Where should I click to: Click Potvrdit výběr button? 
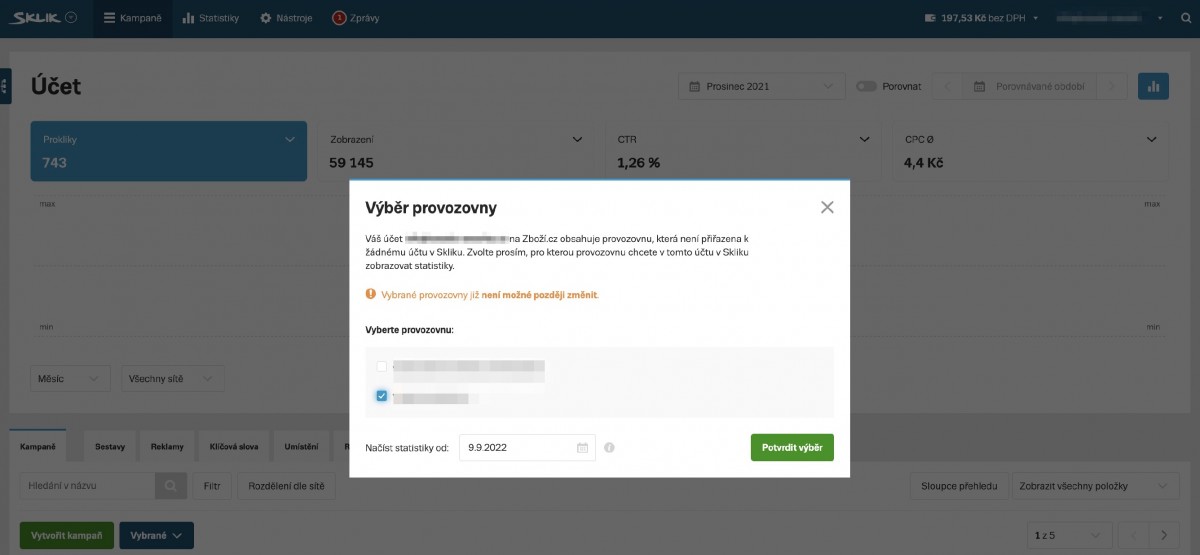[x=792, y=447]
